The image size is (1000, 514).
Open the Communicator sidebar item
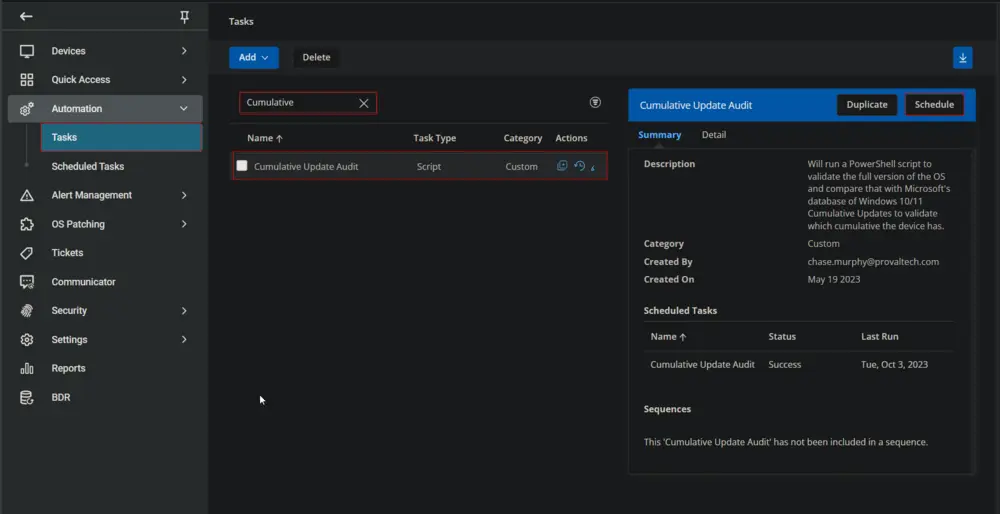(83, 282)
